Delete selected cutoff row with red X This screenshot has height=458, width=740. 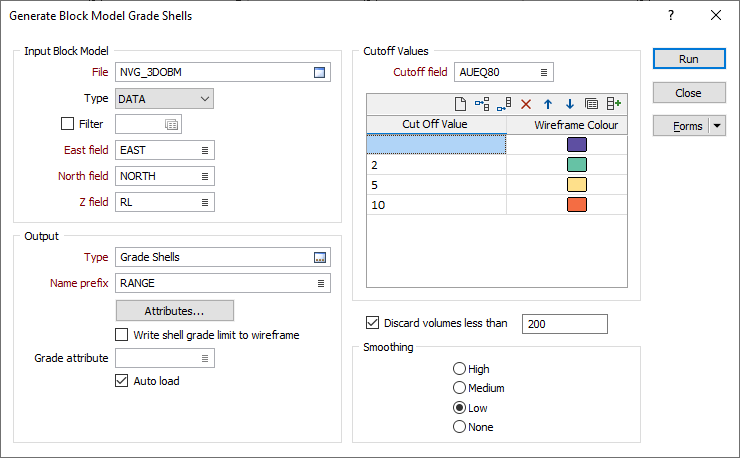click(526, 104)
